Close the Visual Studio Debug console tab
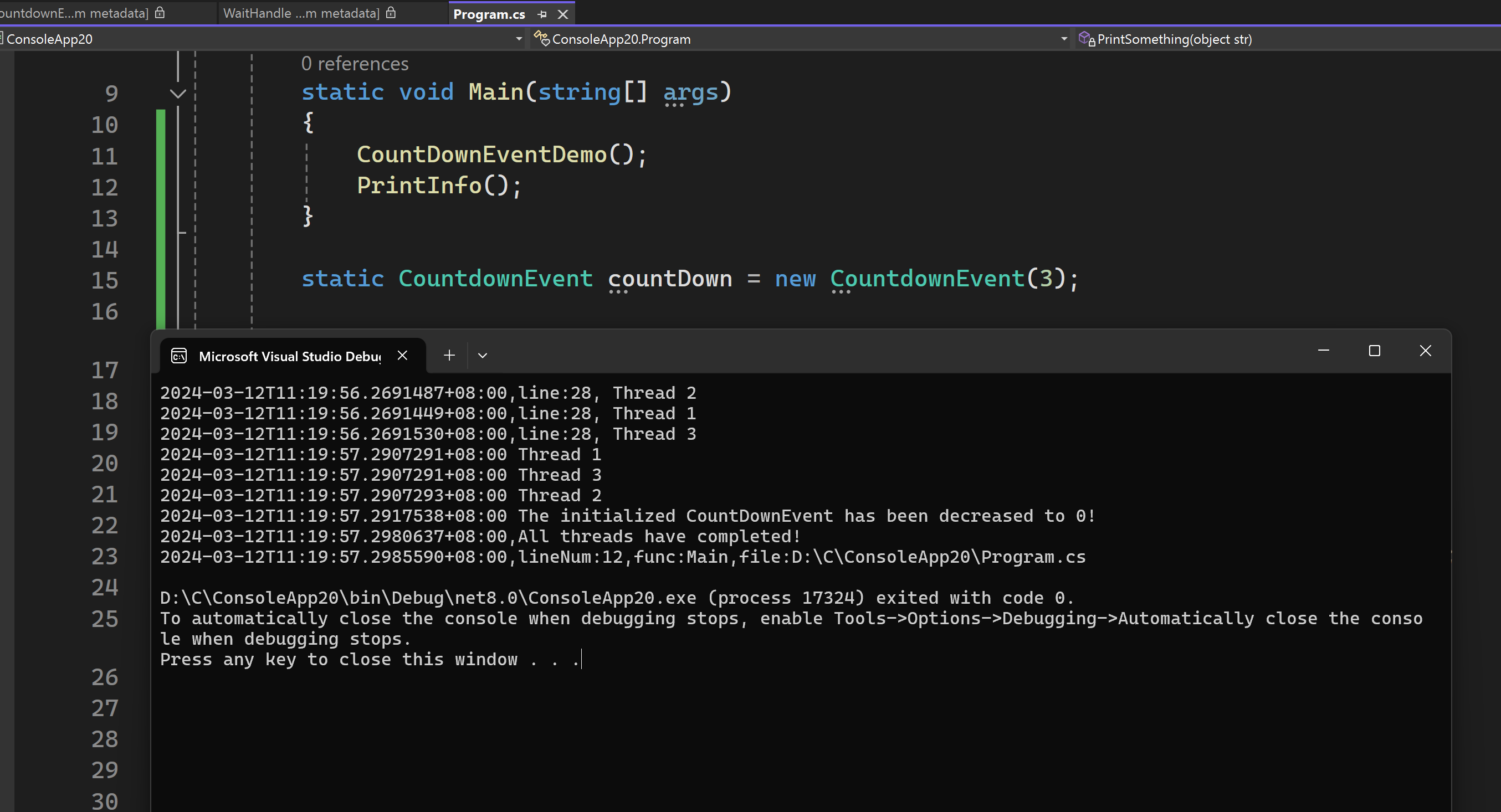Screen dimensions: 1501x812 [x=402, y=356]
